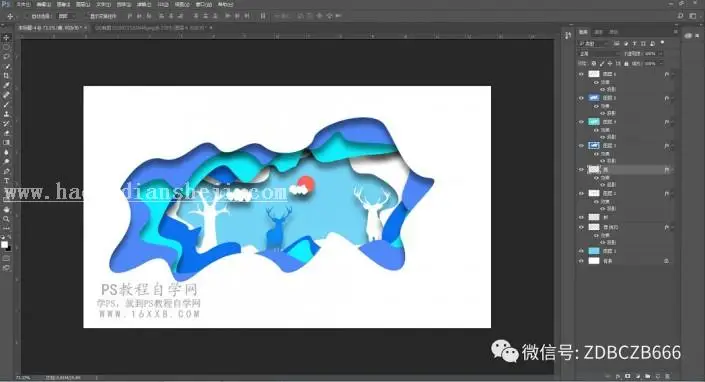Click the new group folder icon
Viewport: 705px width, 382px height.
(x=647, y=376)
